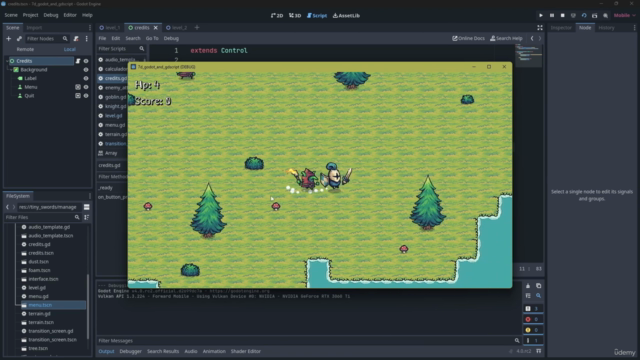The image size is (640, 360).
Task: Open the top Debug menu
Action: [x=51, y=15]
